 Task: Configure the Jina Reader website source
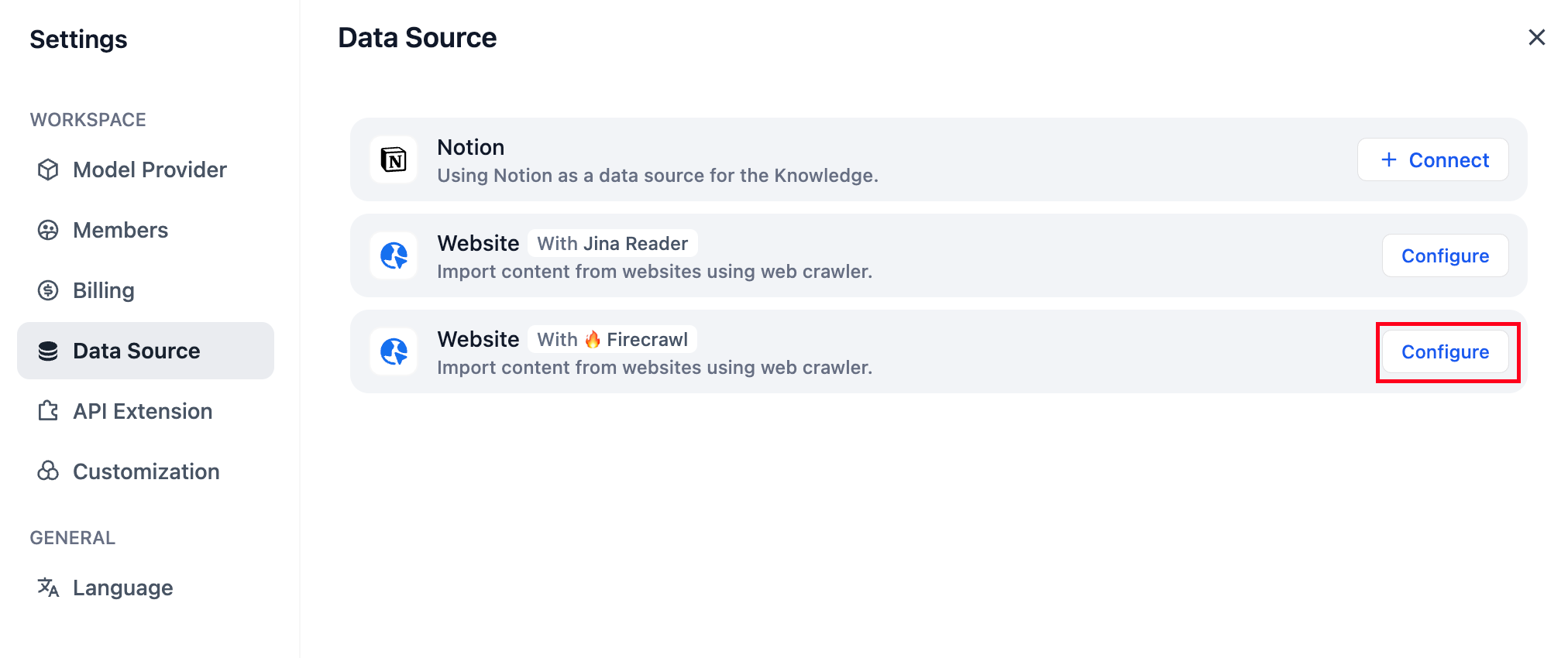point(1445,256)
